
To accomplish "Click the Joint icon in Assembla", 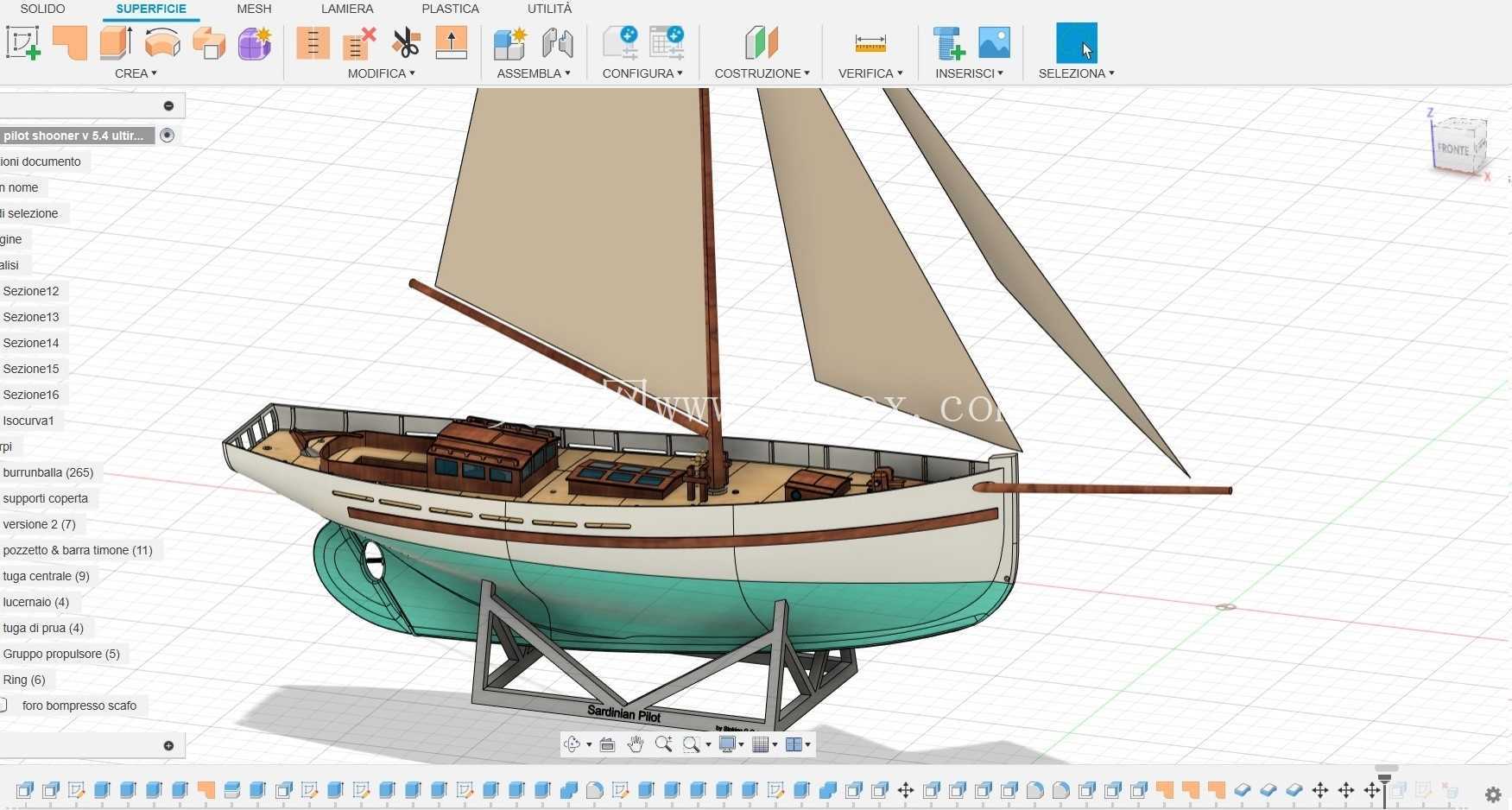I will pyautogui.click(x=557, y=42).
